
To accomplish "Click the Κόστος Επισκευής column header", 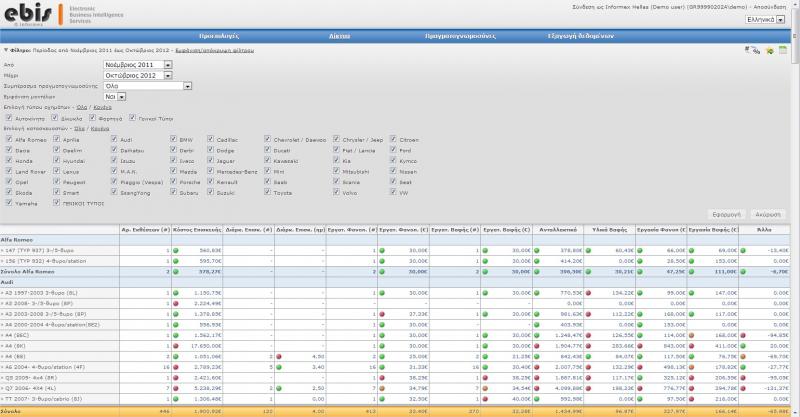I will click(197, 230).
